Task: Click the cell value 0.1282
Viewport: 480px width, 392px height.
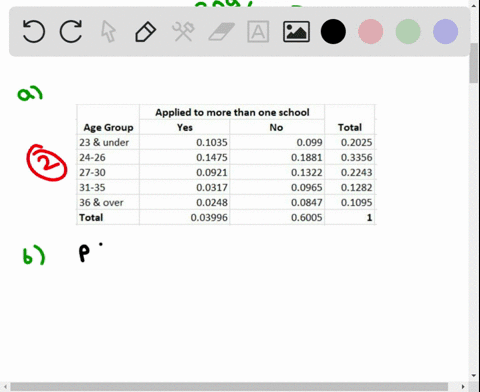Action: (356, 187)
